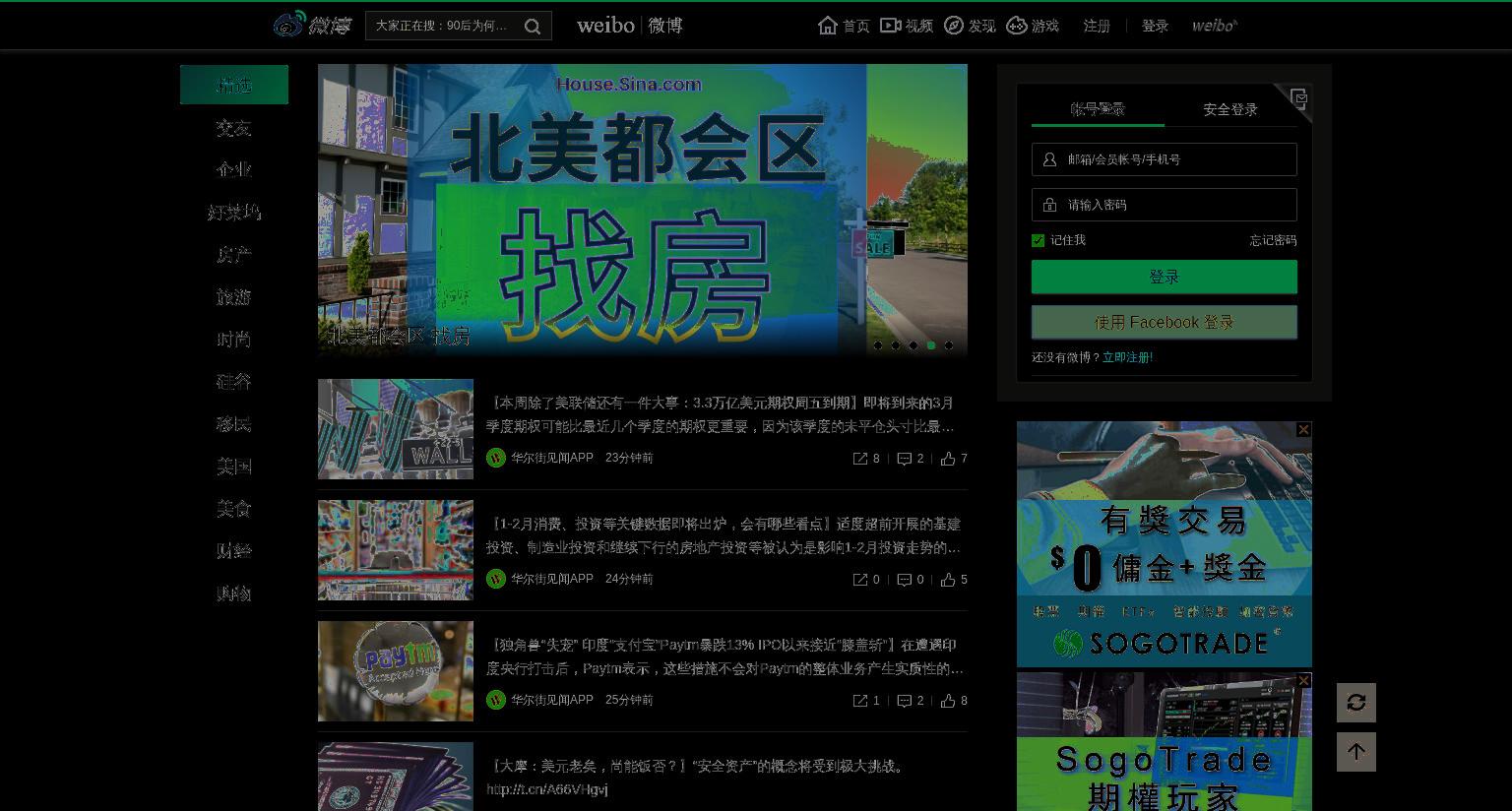Screen dimensions: 1512x811
Task: Select 交友 category
Action: point(234,128)
